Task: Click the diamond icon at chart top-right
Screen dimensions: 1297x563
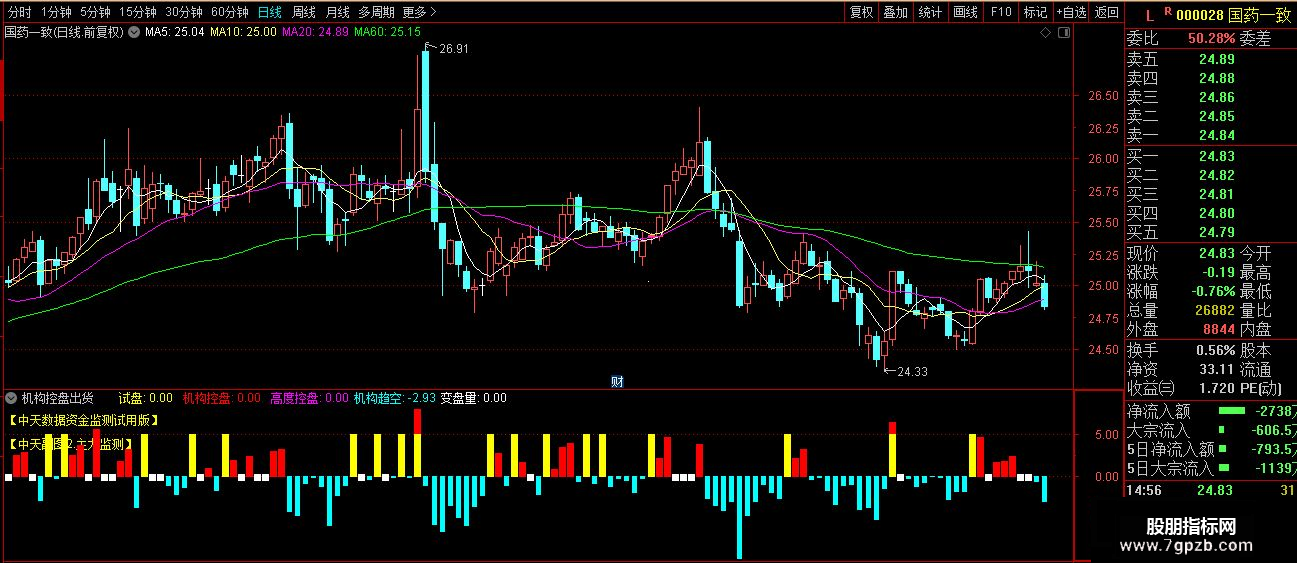Action: pyautogui.click(x=1045, y=33)
